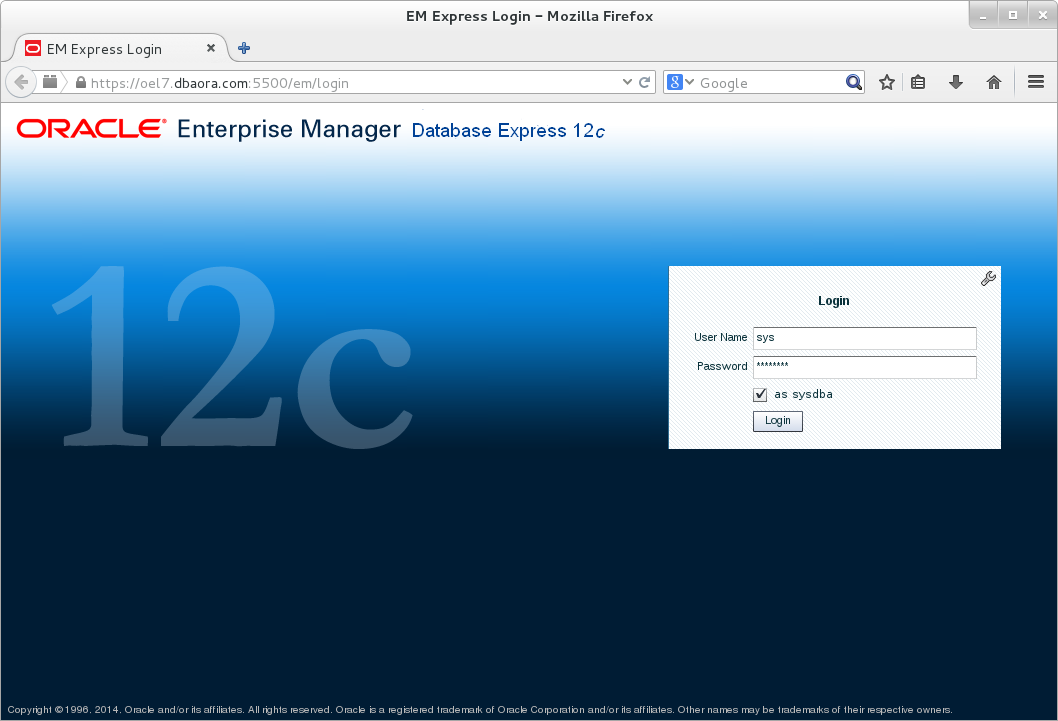Click the address bar URL text
Screen dimensions: 1058x721
tap(219, 83)
